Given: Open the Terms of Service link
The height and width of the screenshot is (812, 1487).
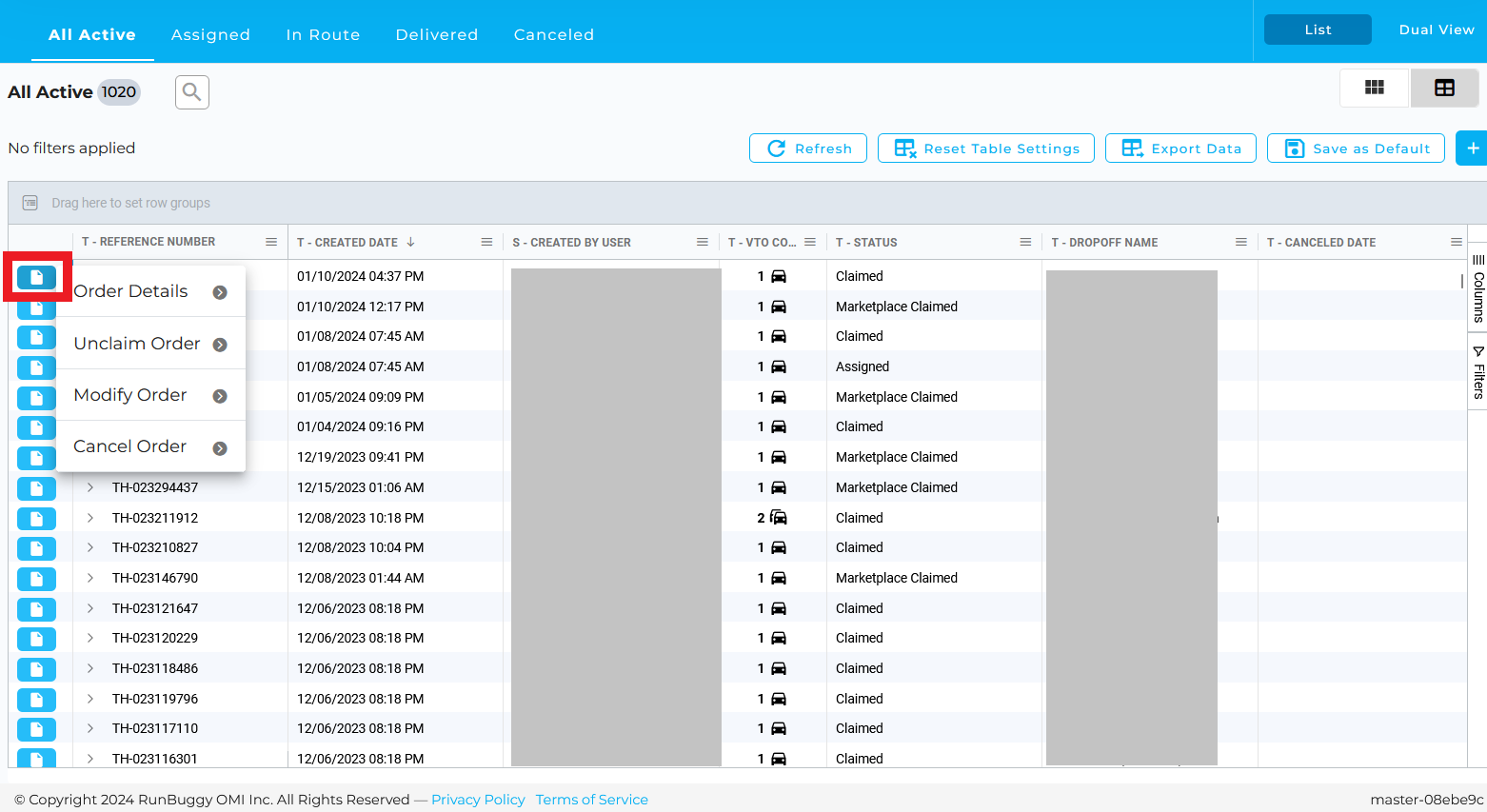Looking at the screenshot, I should pyautogui.click(x=592, y=800).
